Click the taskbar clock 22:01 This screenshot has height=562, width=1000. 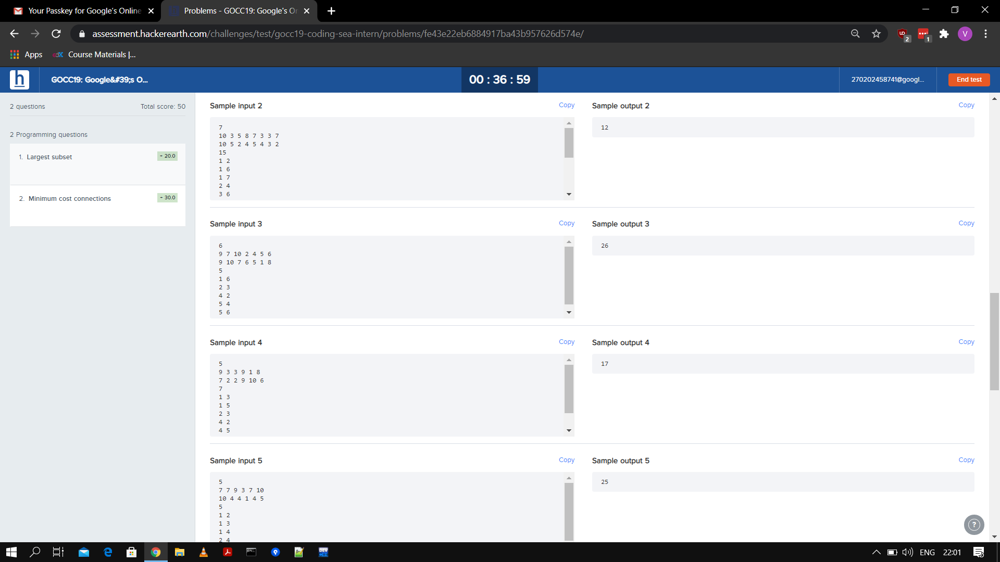click(x=952, y=552)
